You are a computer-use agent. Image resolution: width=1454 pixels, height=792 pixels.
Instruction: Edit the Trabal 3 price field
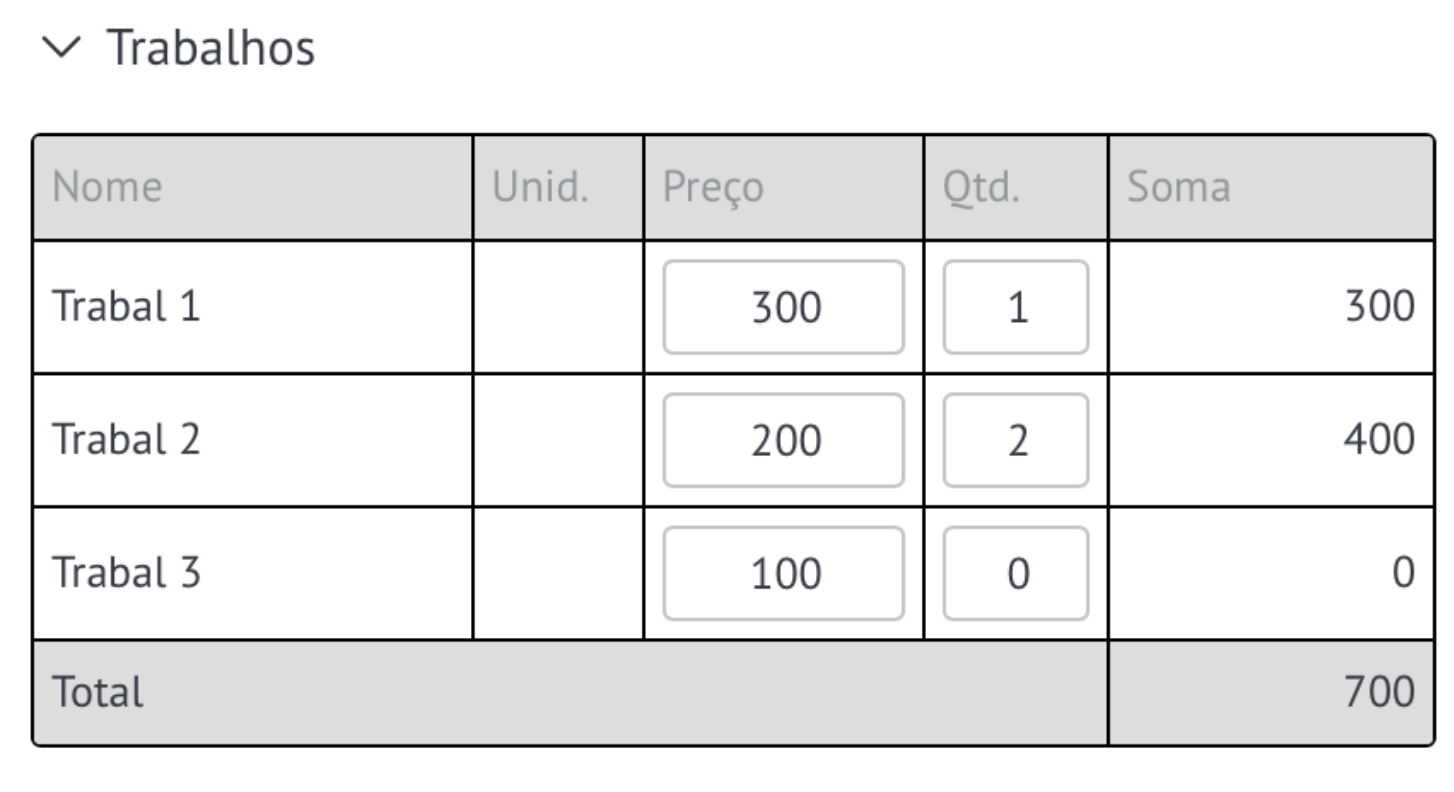point(784,573)
